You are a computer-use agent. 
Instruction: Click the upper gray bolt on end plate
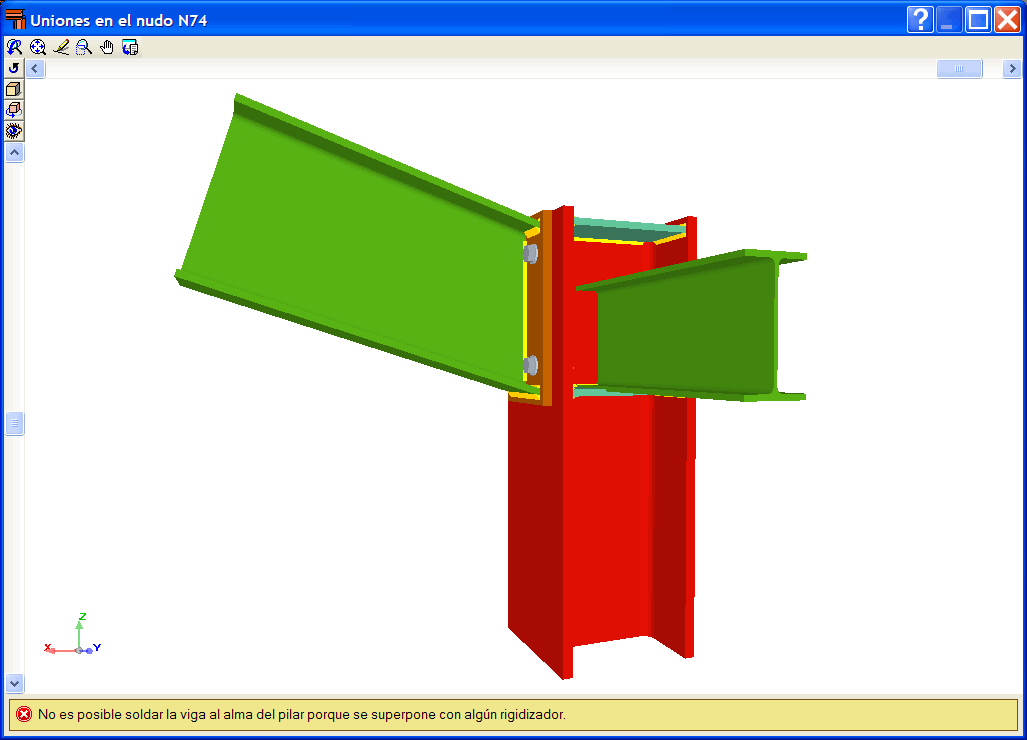click(x=531, y=253)
